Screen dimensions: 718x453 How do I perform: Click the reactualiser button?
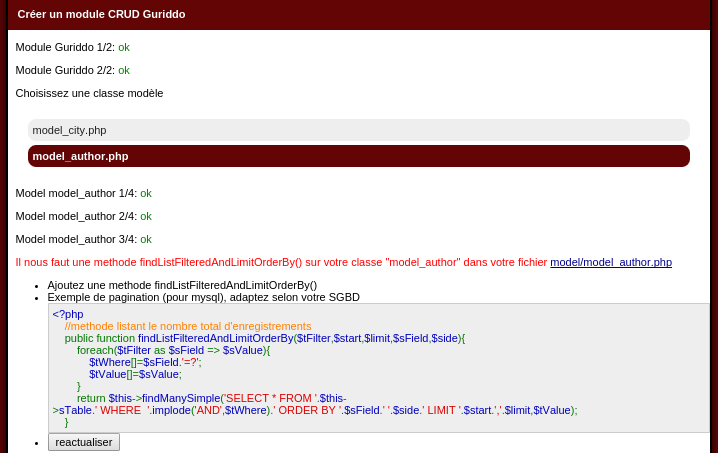pos(84,442)
